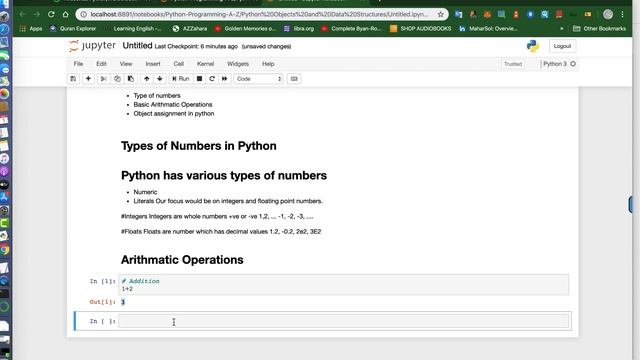The image size is (640, 360).
Task: Open the Golden Memories bookmark
Action: (245, 29)
